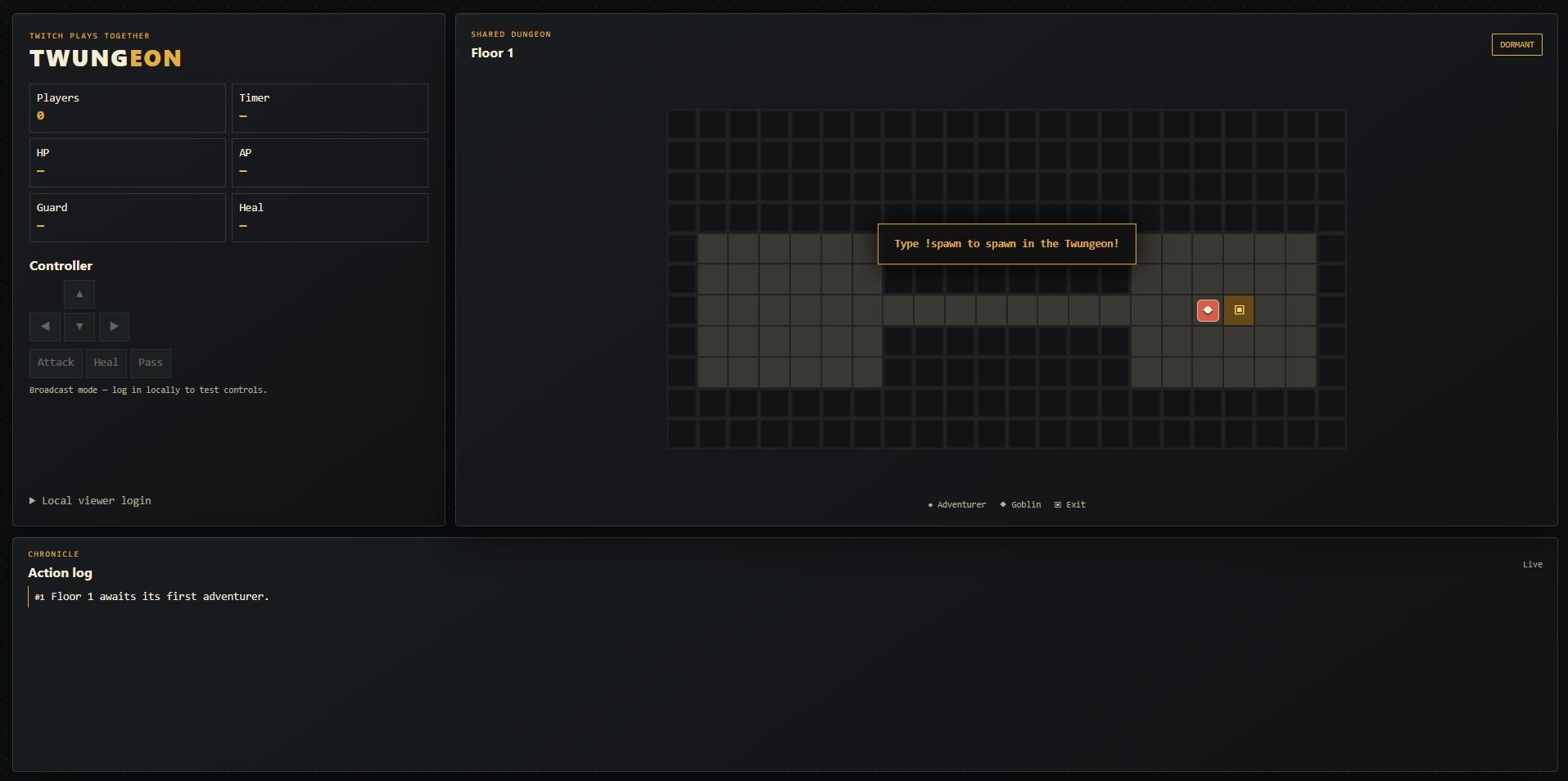Click the red goblin tile on the map

1208,310
